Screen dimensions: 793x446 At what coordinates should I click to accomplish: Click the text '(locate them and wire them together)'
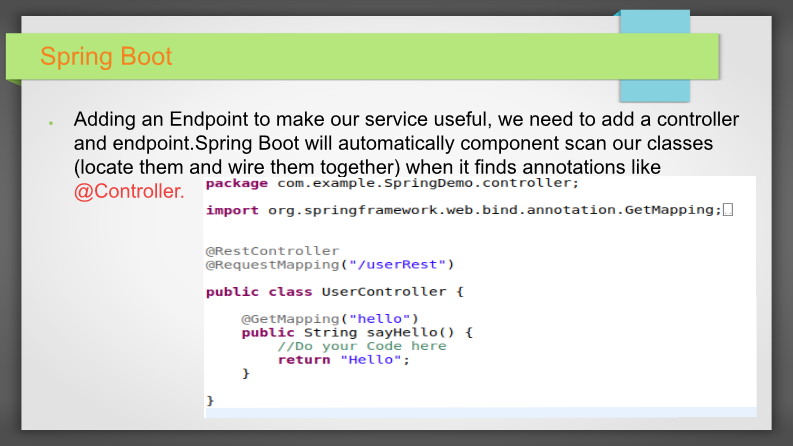pos(237,167)
